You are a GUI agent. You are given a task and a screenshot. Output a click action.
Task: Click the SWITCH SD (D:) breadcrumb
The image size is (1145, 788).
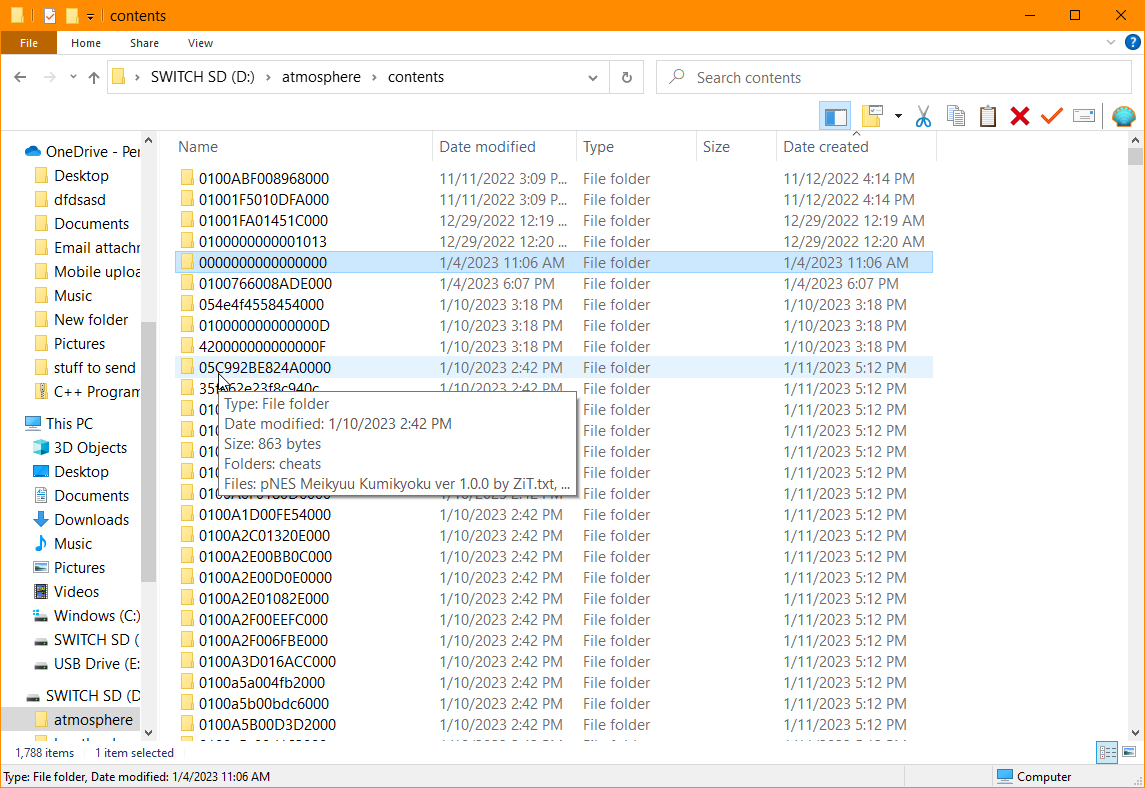203,77
